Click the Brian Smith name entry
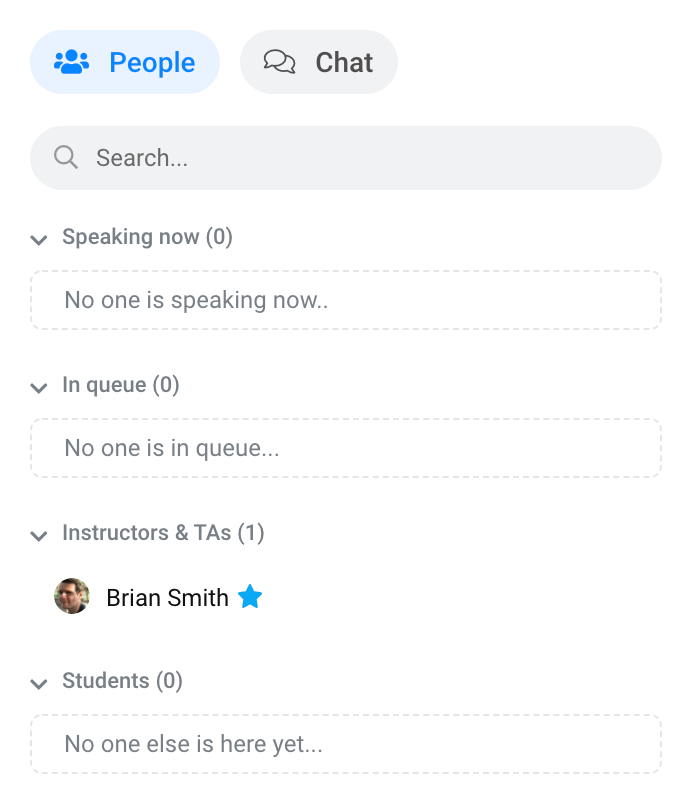692x786 pixels. pos(167,597)
